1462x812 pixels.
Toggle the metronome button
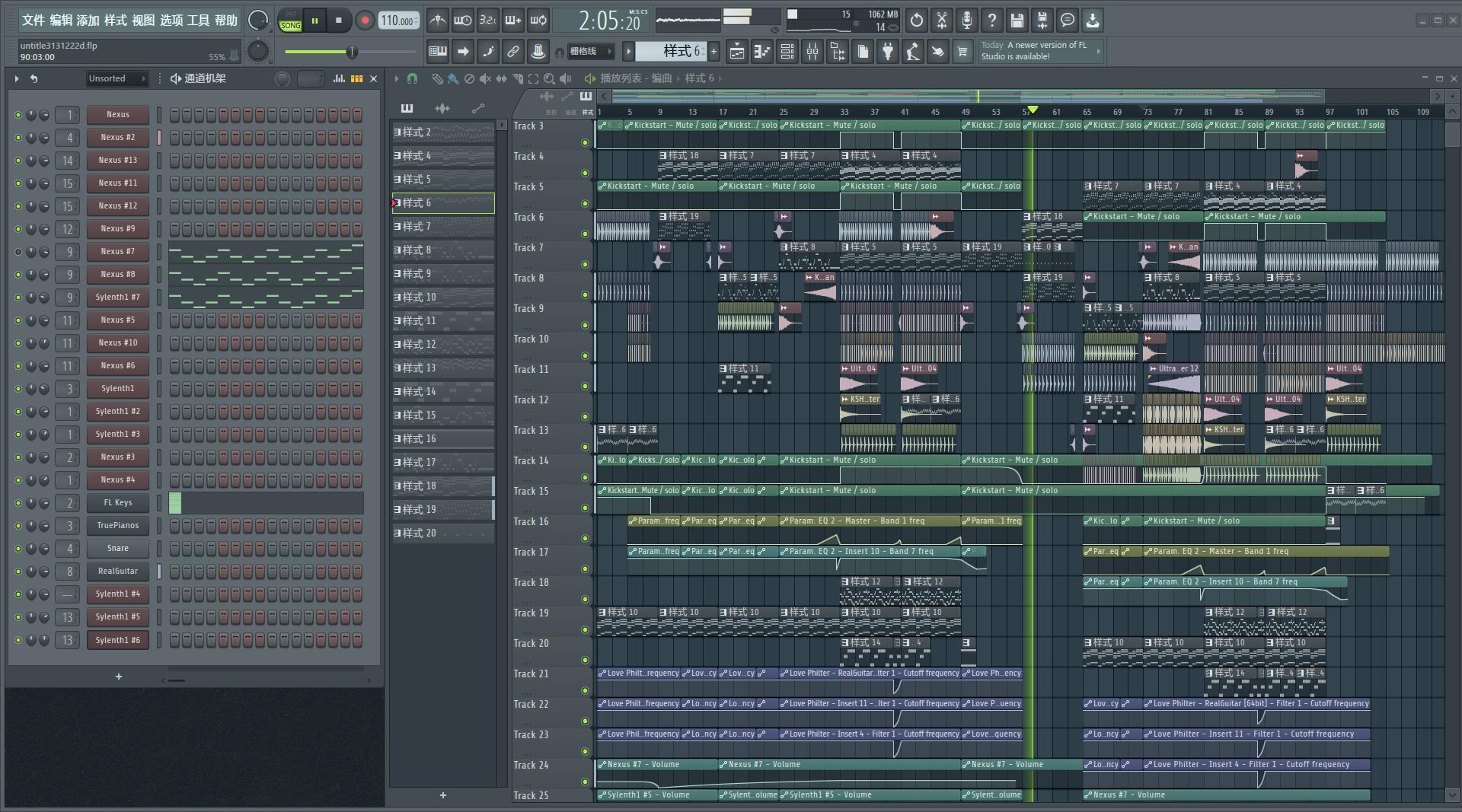(x=437, y=21)
